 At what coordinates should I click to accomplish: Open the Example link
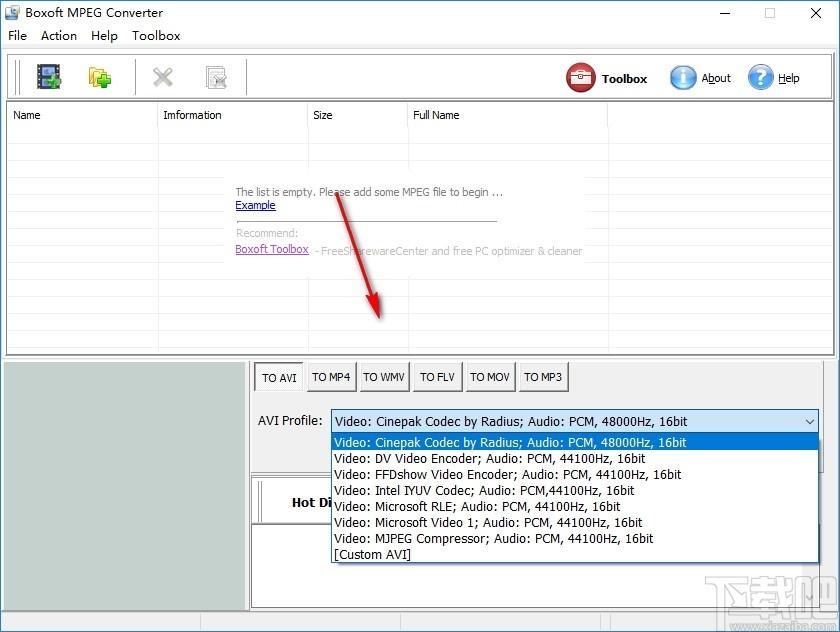[256, 205]
